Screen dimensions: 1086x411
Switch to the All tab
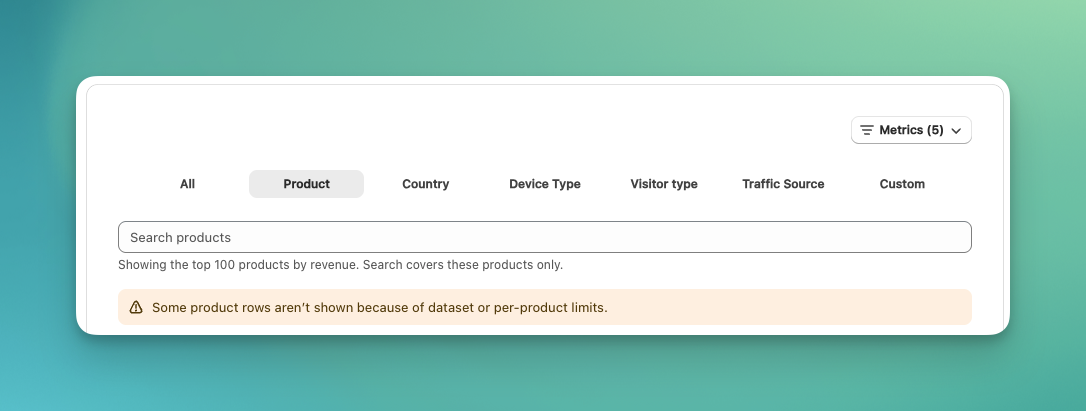[x=187, y=184]
